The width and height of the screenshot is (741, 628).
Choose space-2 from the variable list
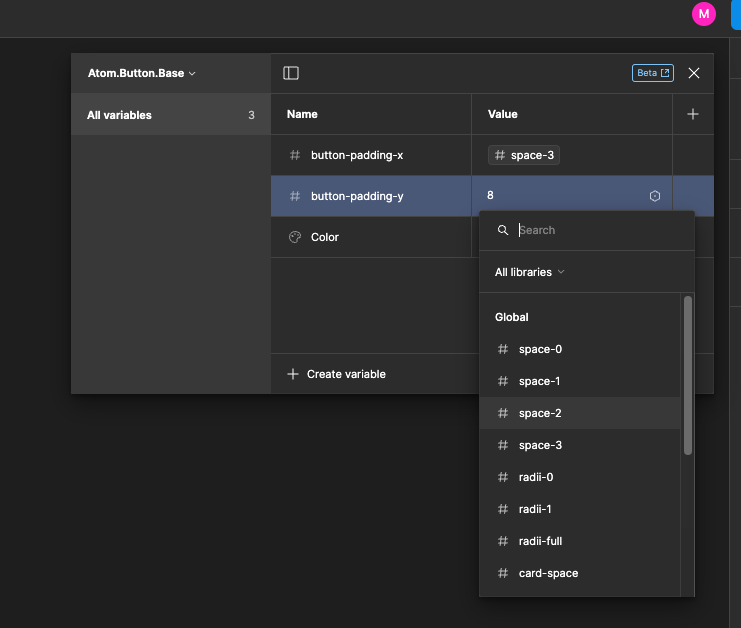tap(540, 413)
